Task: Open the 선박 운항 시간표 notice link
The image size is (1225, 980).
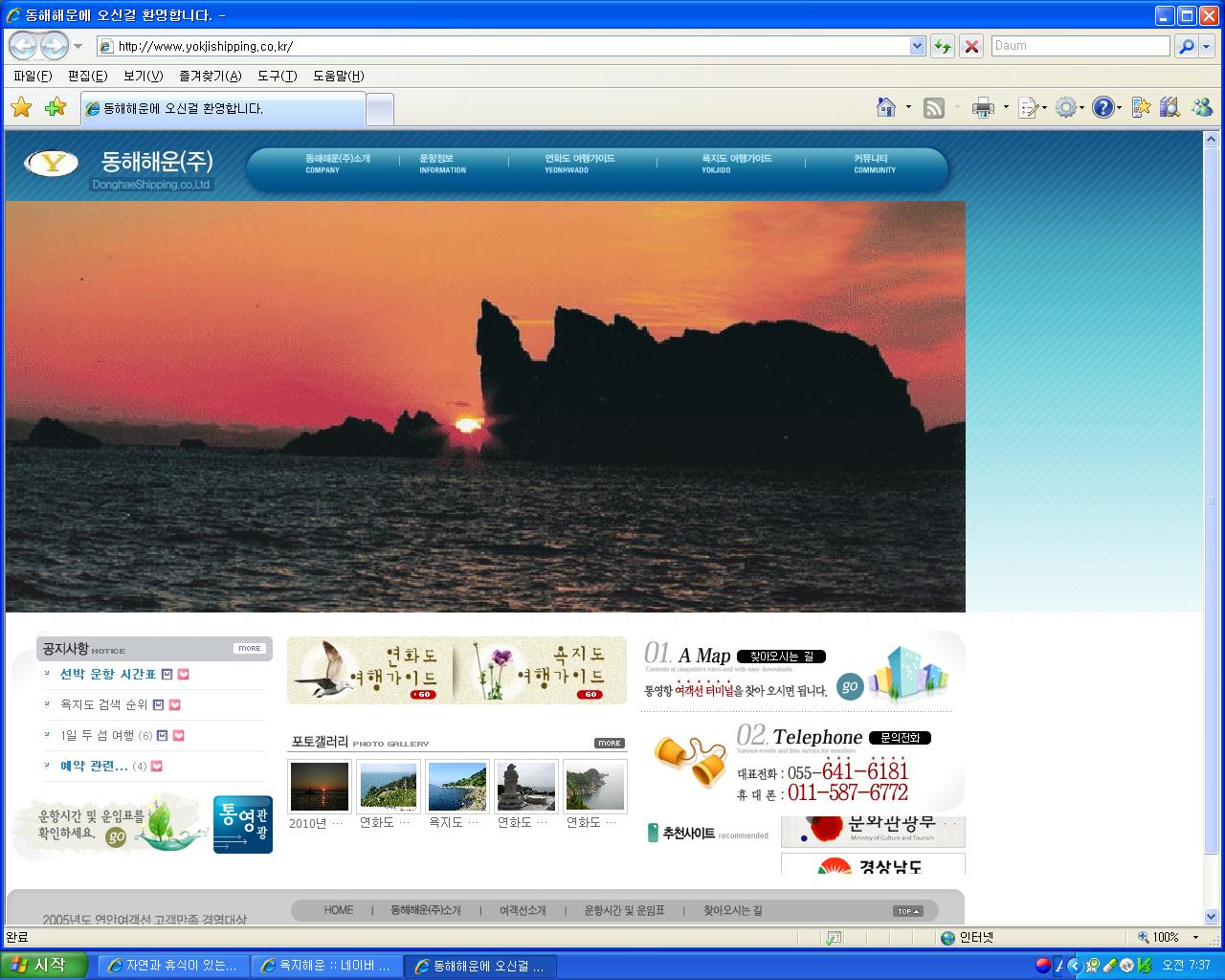Action: coord(107,675)
